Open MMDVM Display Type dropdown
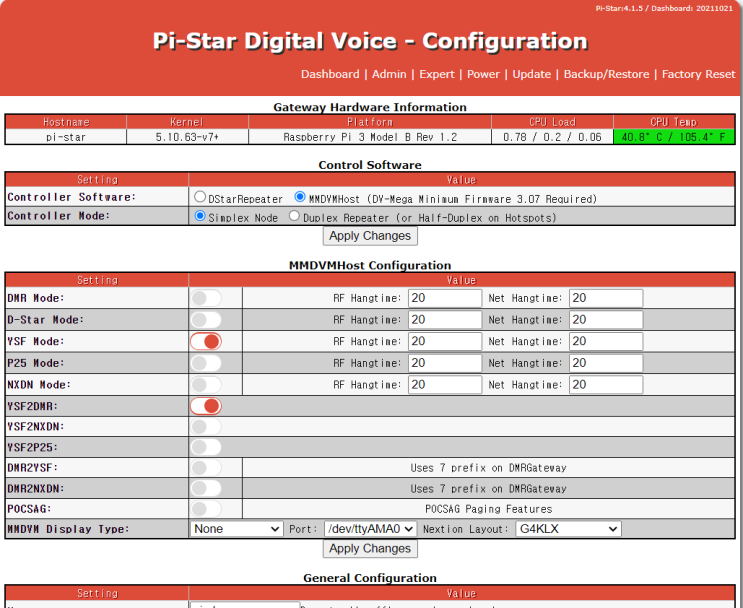The width and height of the screenshot is (743, 608). coord(236,529)
